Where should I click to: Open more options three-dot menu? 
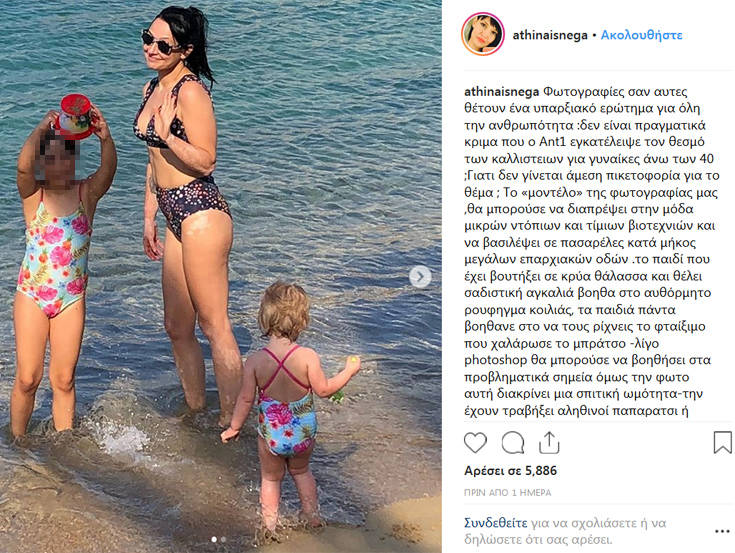coord(722,531)
